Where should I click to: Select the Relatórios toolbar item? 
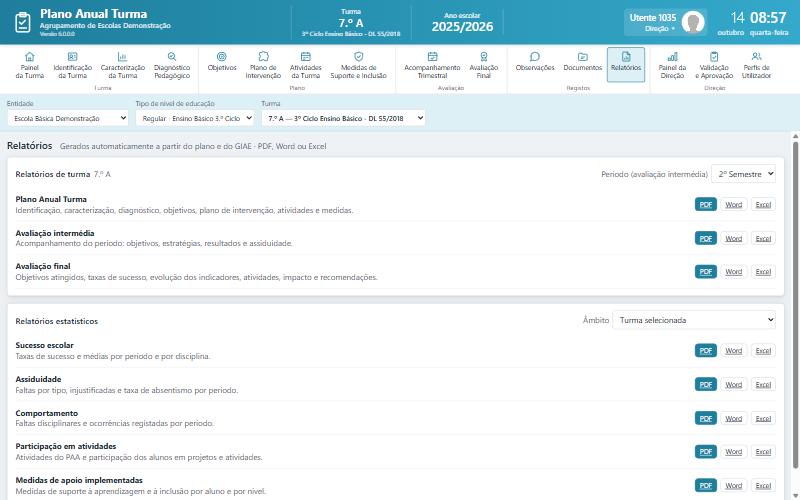point(626,65)
